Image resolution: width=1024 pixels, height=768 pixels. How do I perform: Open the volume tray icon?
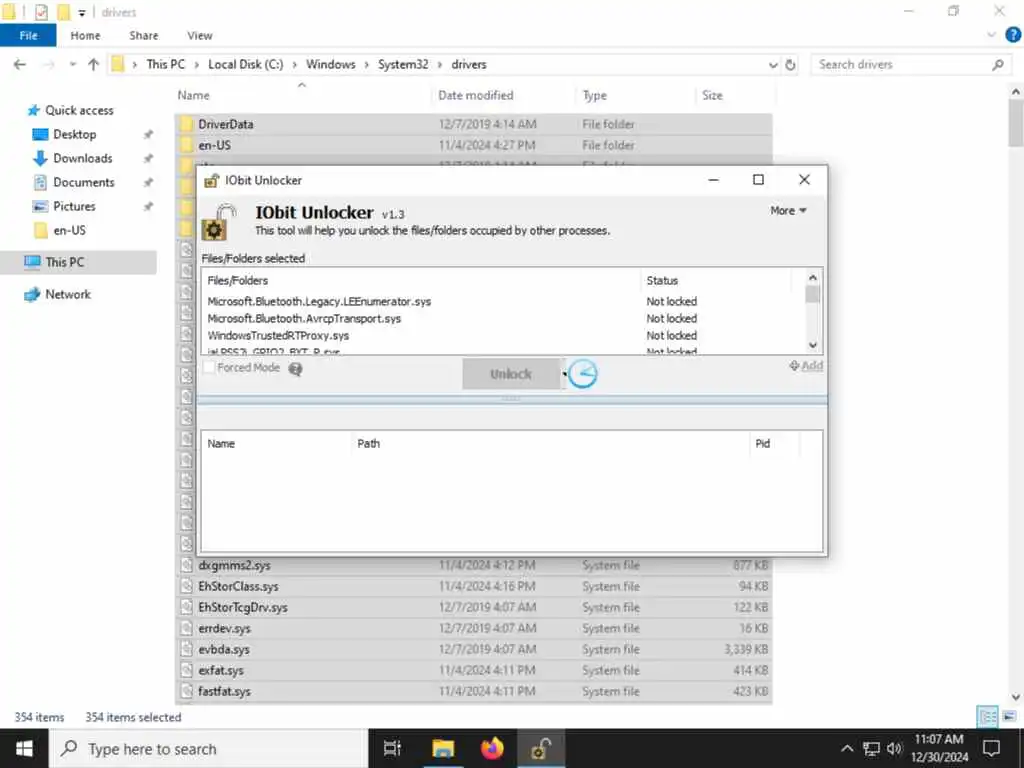pyautogui.click(x=894, y=748)
